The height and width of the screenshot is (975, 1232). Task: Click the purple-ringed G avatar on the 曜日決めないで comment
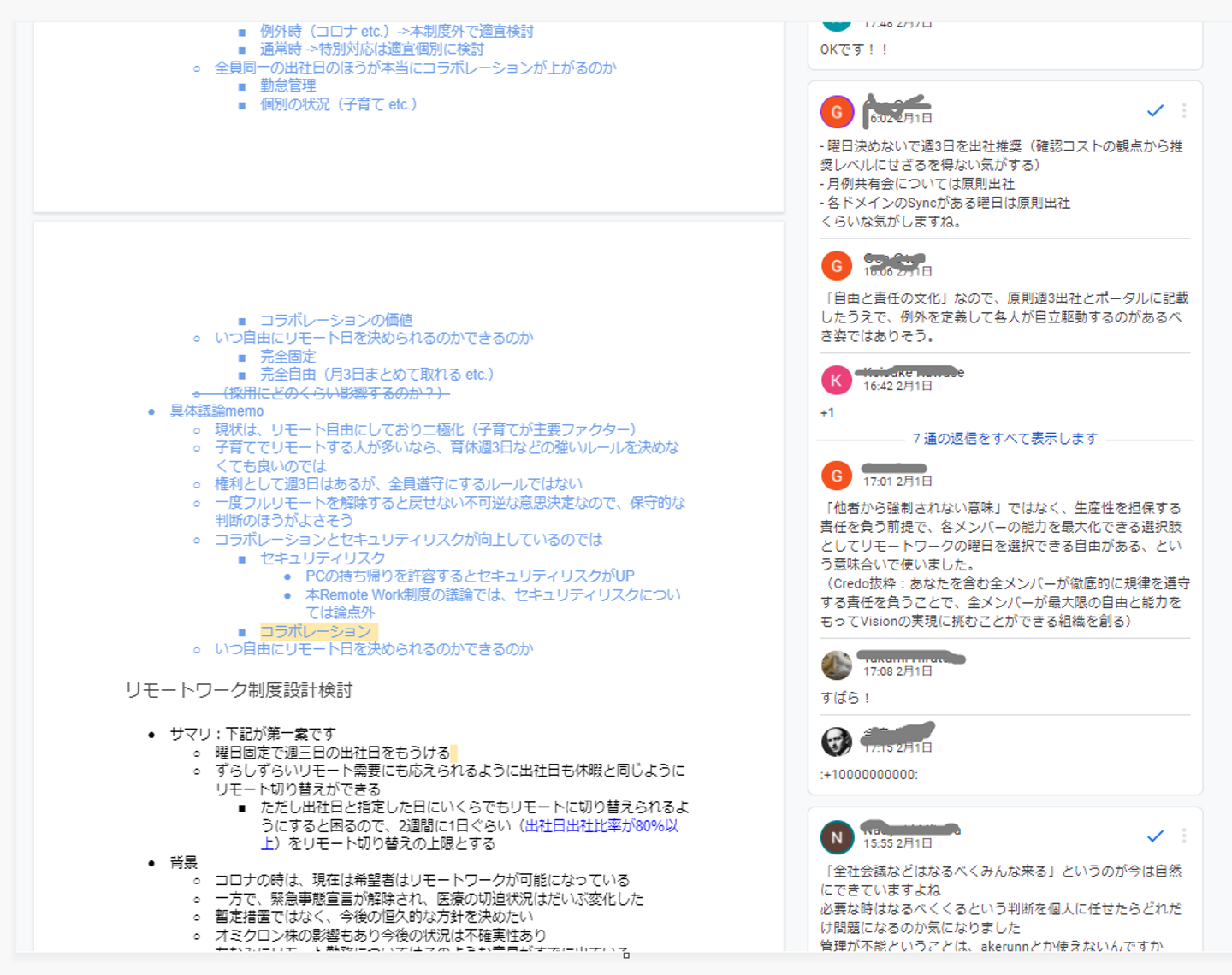(837, 112)
